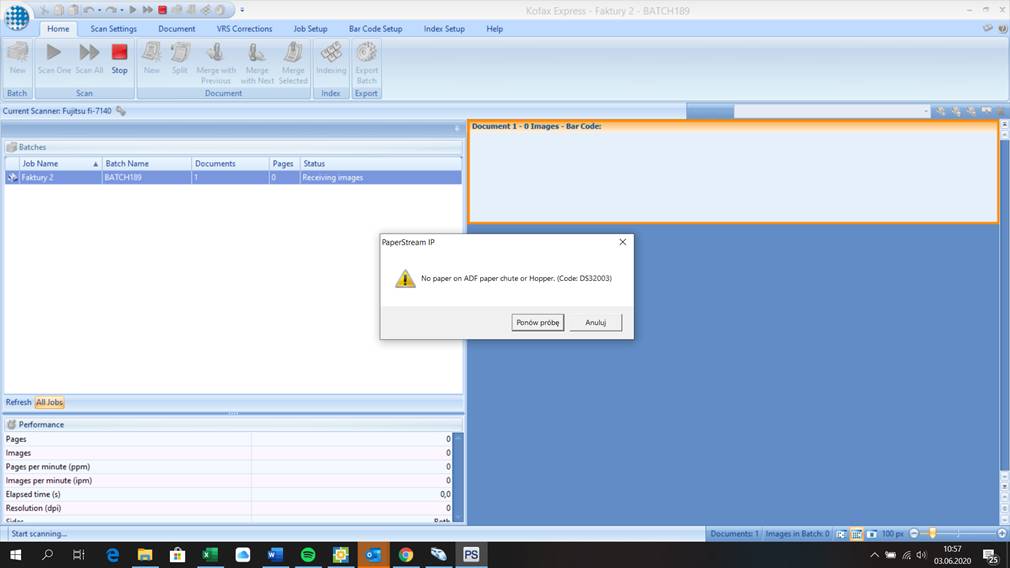Click the Performance panel vertical scrollbar
This screenshot has height=568, width=1010.
(458, 477)
